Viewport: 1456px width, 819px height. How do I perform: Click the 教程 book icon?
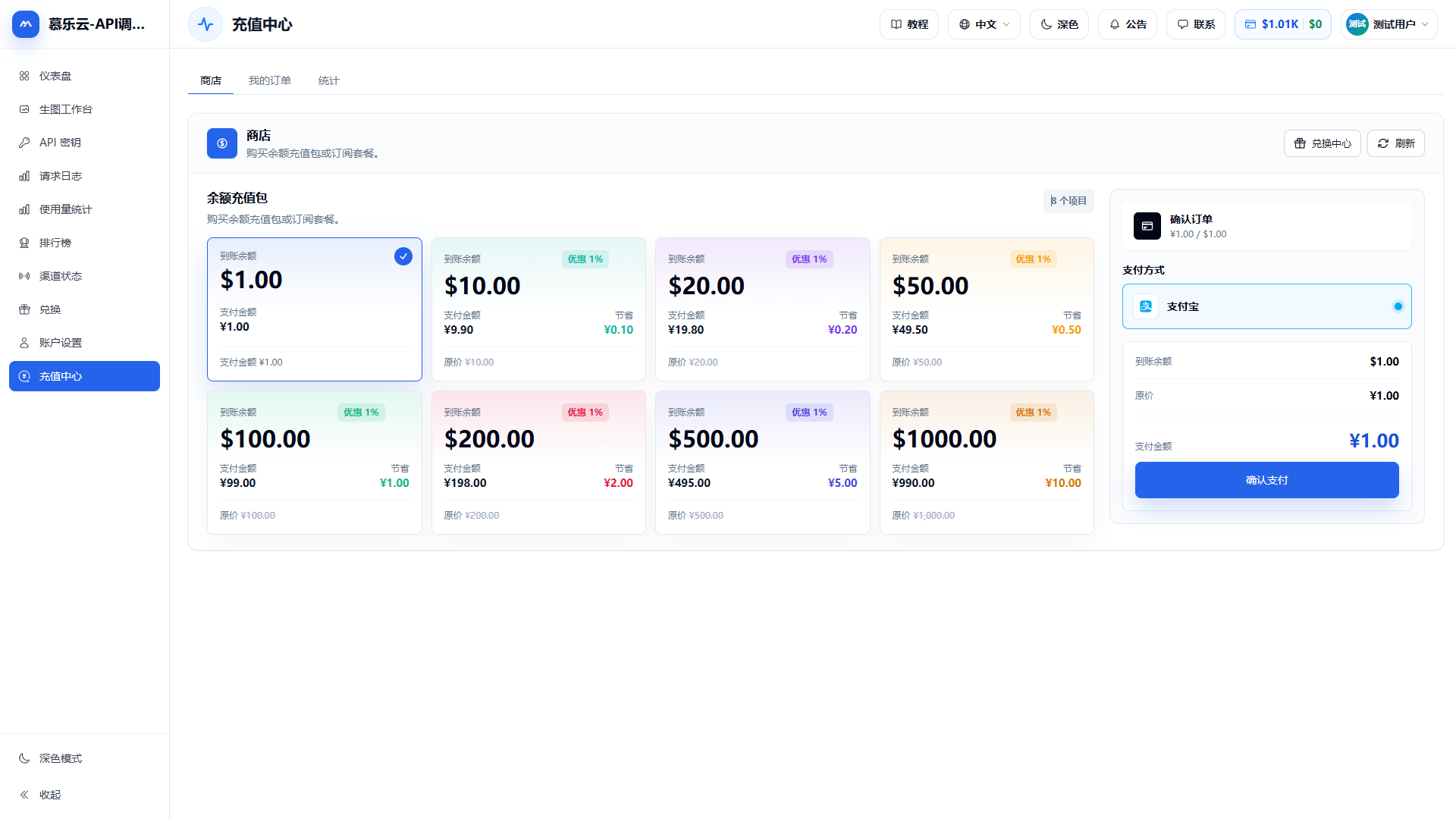tap(896, 24)
